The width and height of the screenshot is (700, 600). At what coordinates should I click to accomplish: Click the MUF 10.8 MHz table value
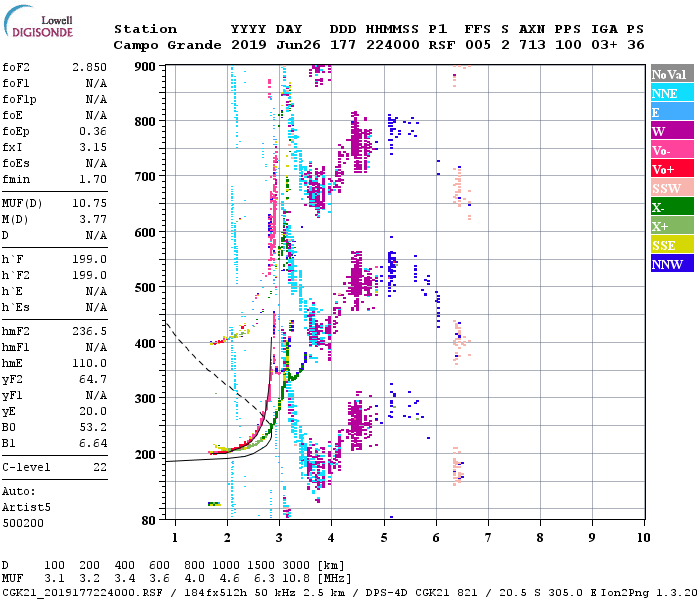point(296,579)
